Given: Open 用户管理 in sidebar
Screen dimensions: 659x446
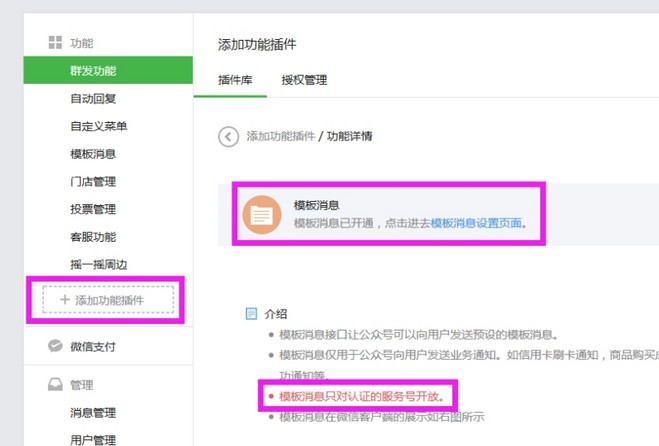Looking at the screenshot, I should tap(93, 440).
